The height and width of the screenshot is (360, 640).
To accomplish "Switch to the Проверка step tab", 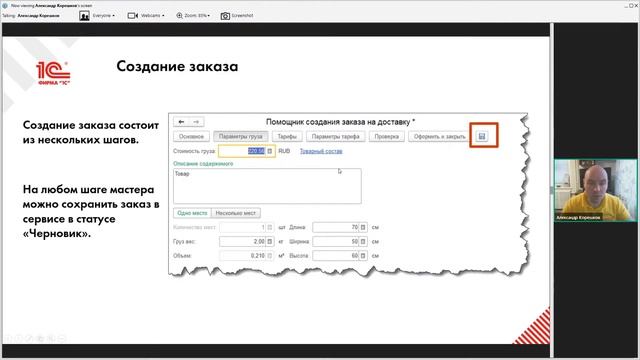I will [387, 136].
